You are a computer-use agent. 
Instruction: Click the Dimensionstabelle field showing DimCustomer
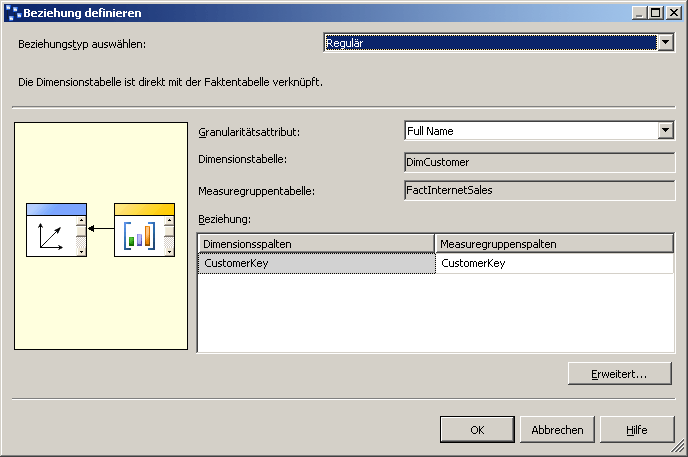(x=538, y=161)
